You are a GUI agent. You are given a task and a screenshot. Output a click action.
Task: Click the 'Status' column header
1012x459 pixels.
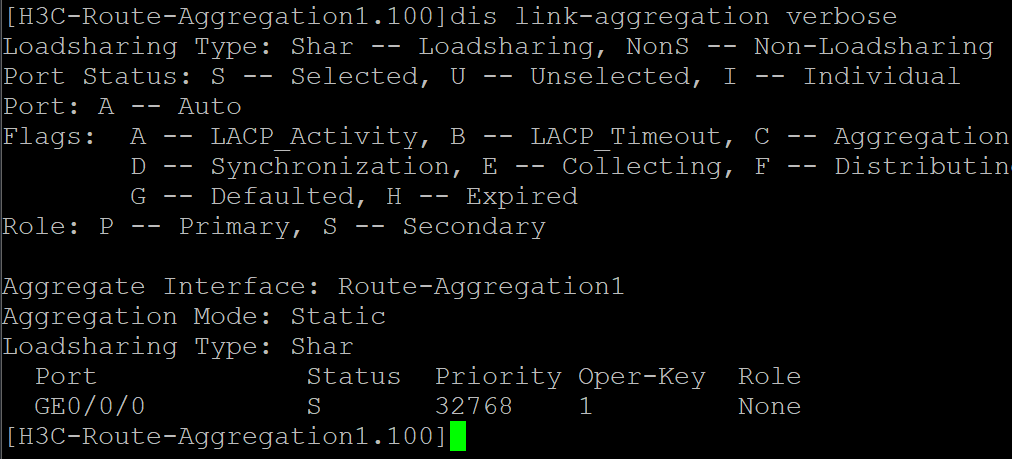click(x=353, y=377)
